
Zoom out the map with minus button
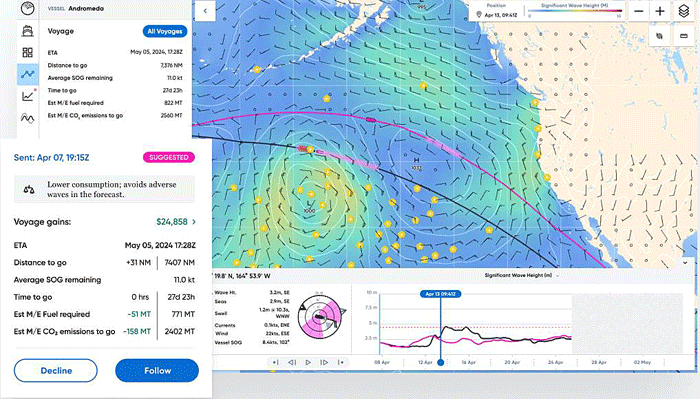[x=639, y=11]
